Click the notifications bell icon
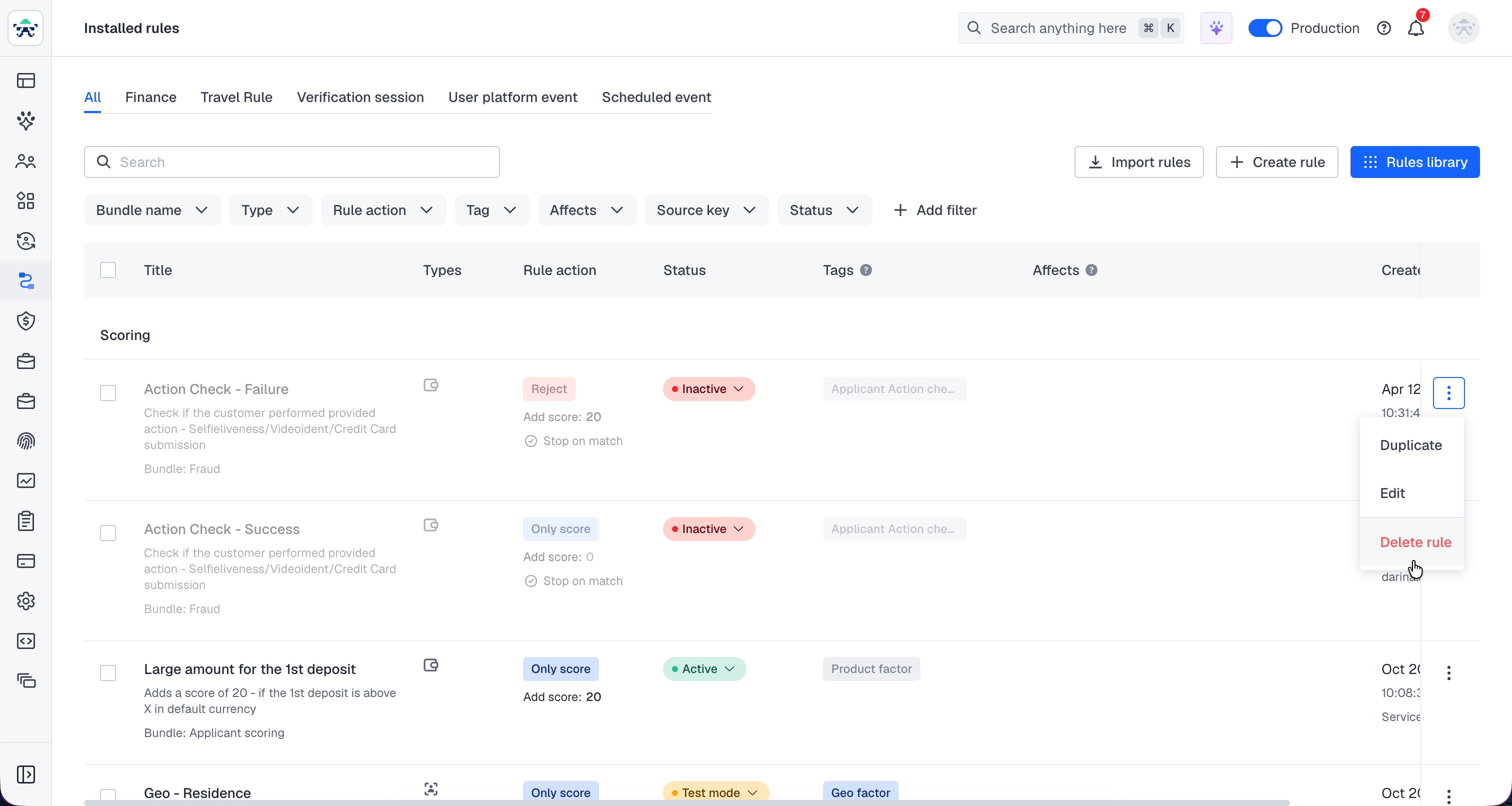 click(1415, 28)
